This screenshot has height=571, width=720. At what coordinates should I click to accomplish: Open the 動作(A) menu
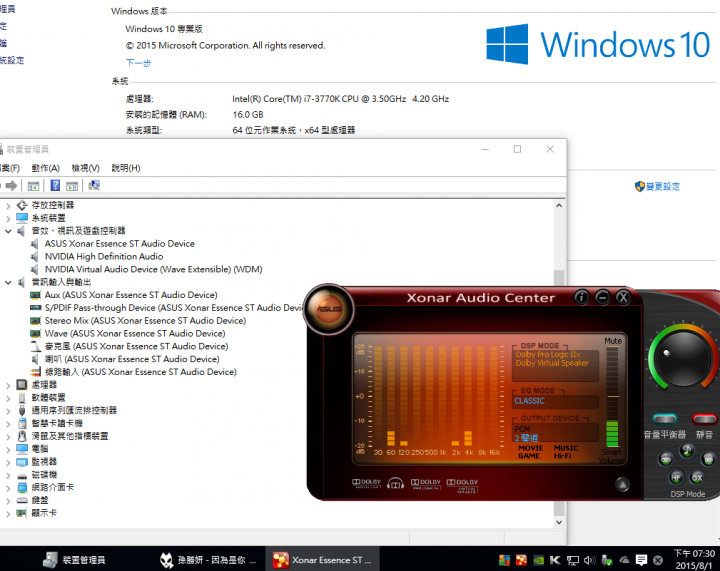(45, 168)
